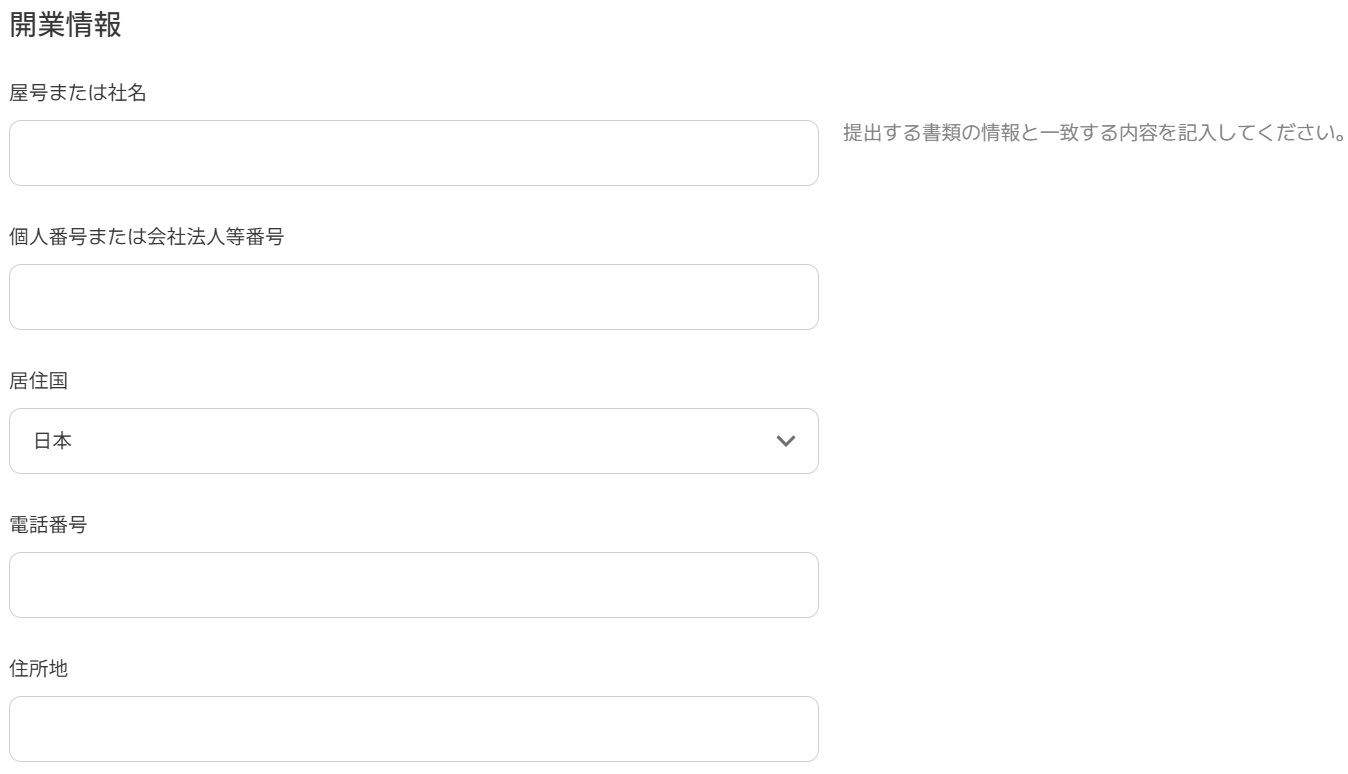Open the 居住国 country dropdown
This screenshot has width=1348, height=774.
click(413, 441)
